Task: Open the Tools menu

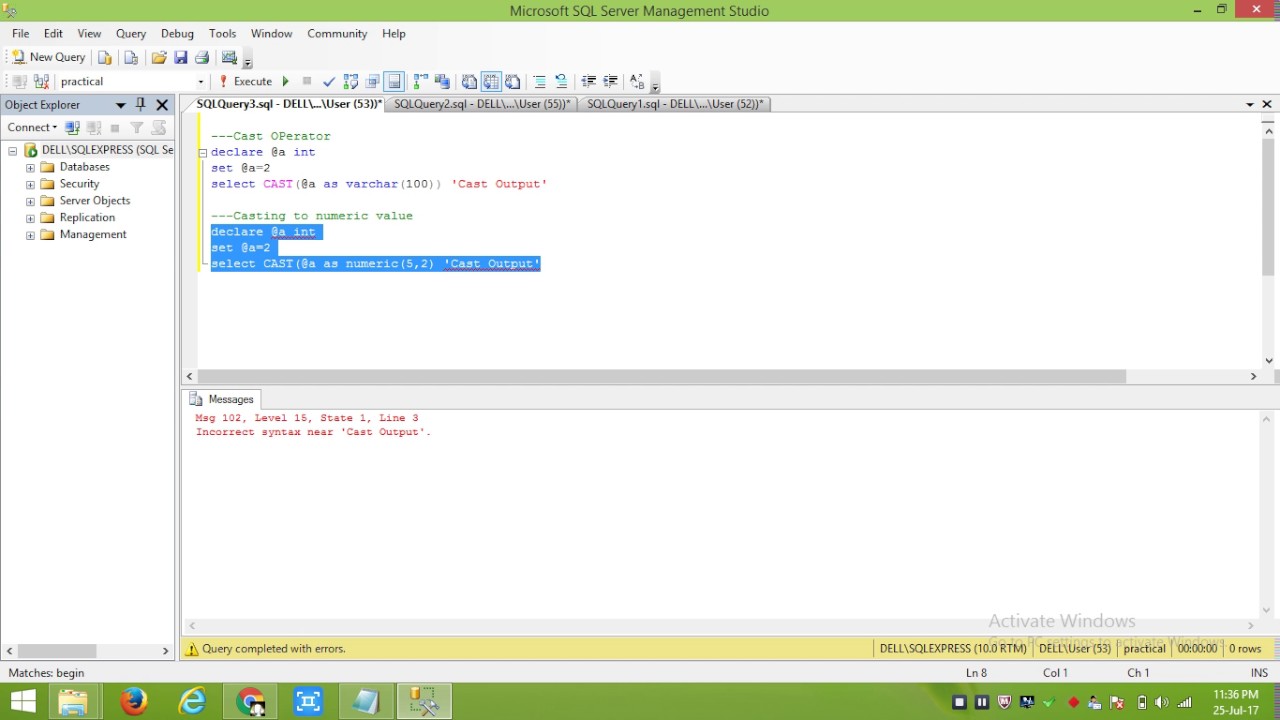Action: 222,33
